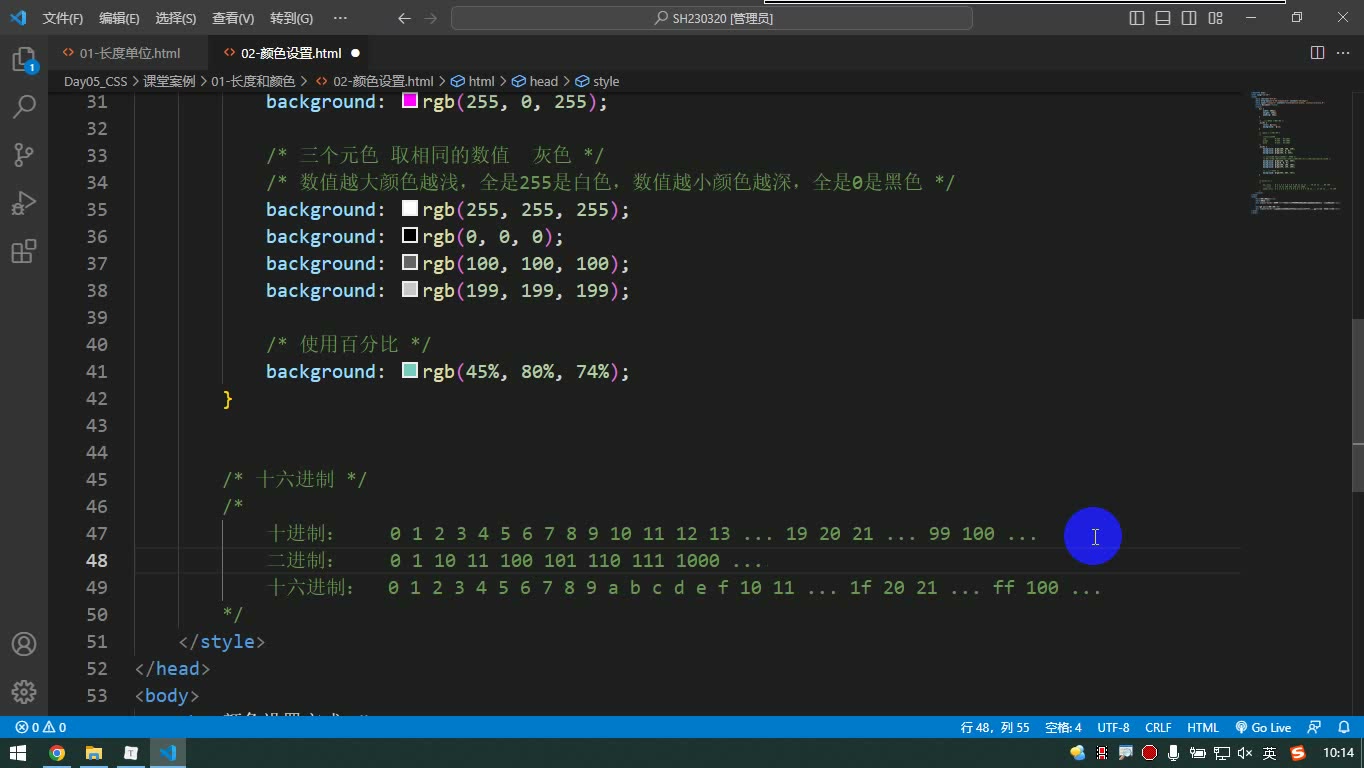Open the Source Control view
Screen dimensions: 1364x768
coord(24,155)
